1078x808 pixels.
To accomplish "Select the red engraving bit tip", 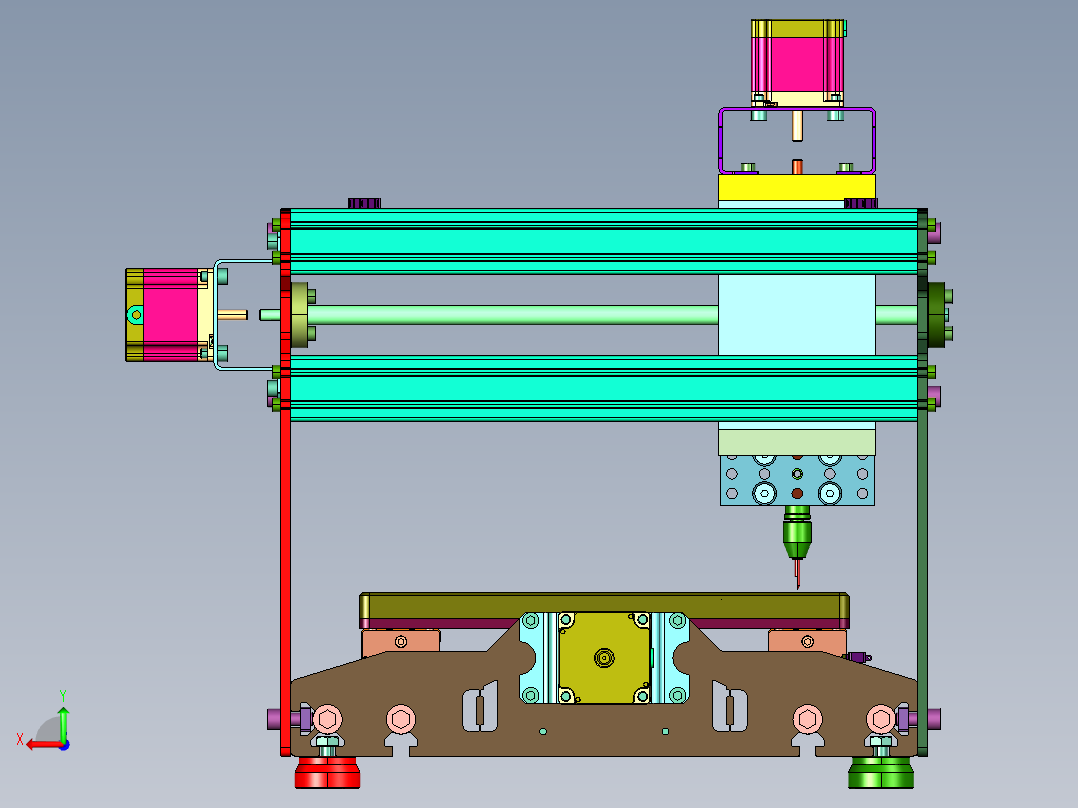I will tap(798, 575).
